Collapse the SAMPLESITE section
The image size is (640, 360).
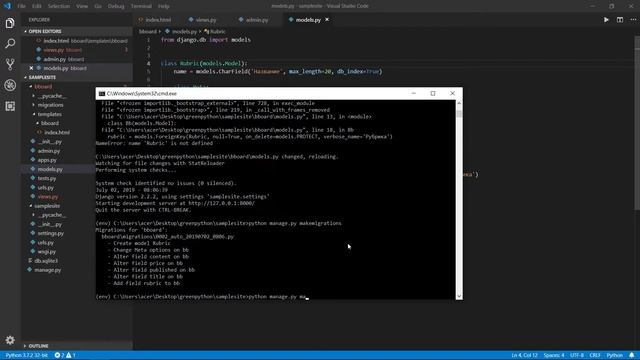[77, 77]
